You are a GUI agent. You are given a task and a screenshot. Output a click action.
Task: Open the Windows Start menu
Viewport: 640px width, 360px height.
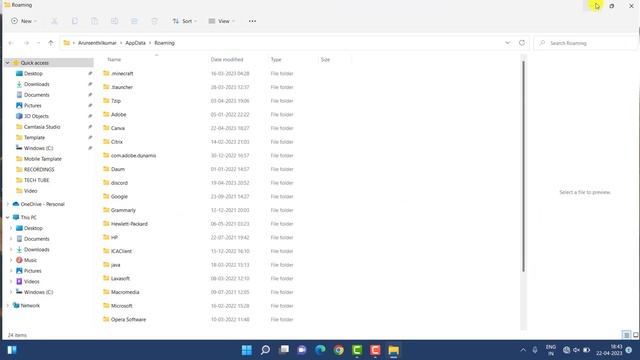pyautogui.click(x=247, y=350)
